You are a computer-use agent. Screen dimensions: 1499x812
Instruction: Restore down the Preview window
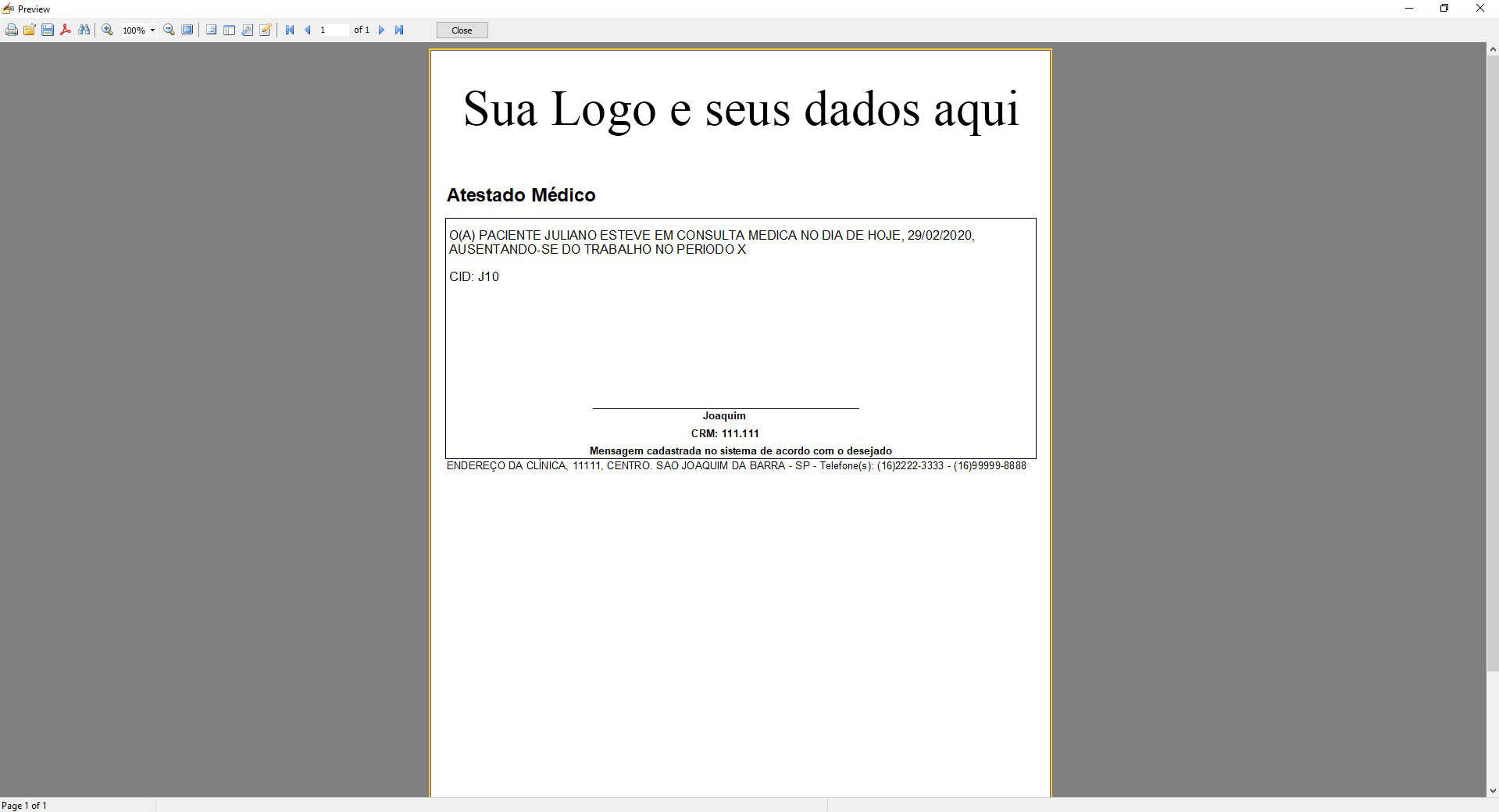coord(1444,9)
